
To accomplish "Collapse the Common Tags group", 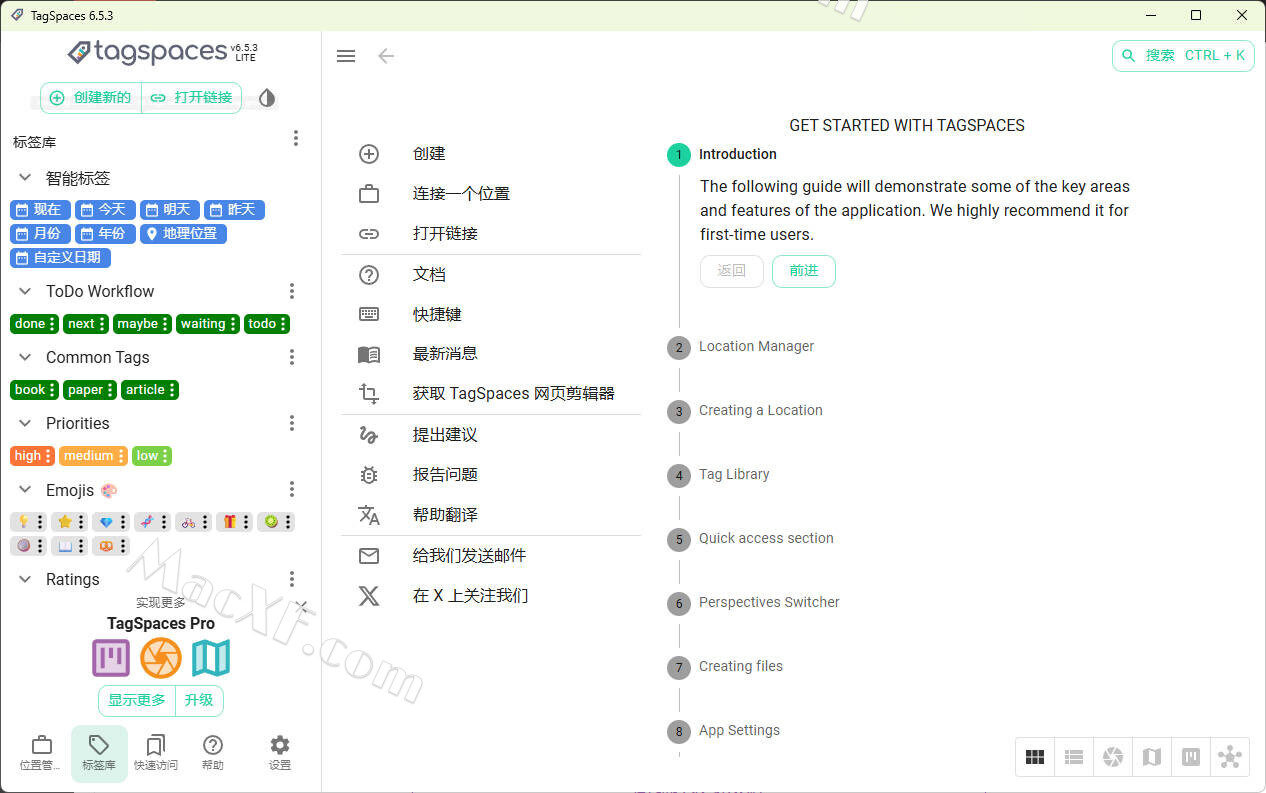I will click(25, 357).
